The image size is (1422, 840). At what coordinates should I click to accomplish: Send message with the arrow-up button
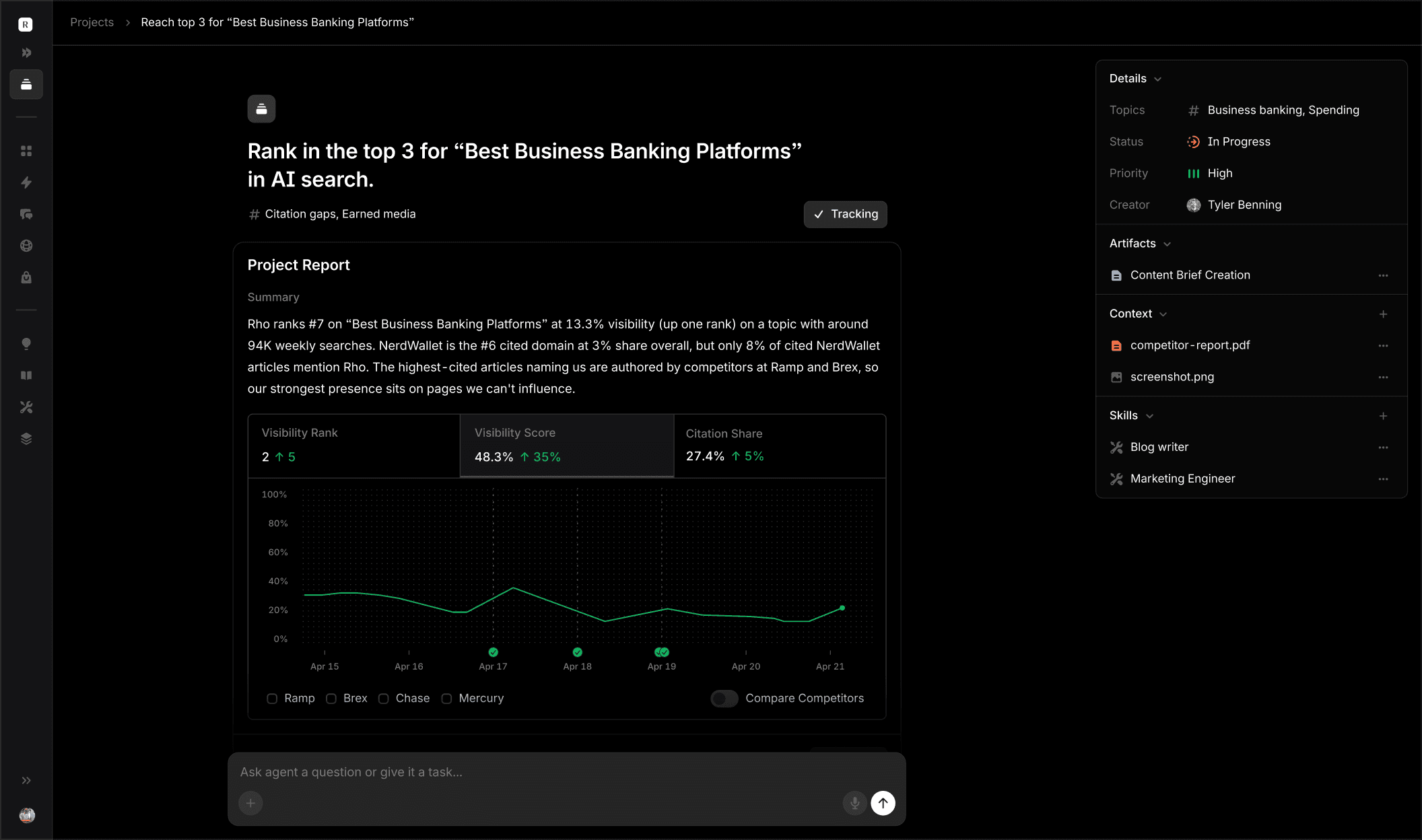(x=883, y=803)
